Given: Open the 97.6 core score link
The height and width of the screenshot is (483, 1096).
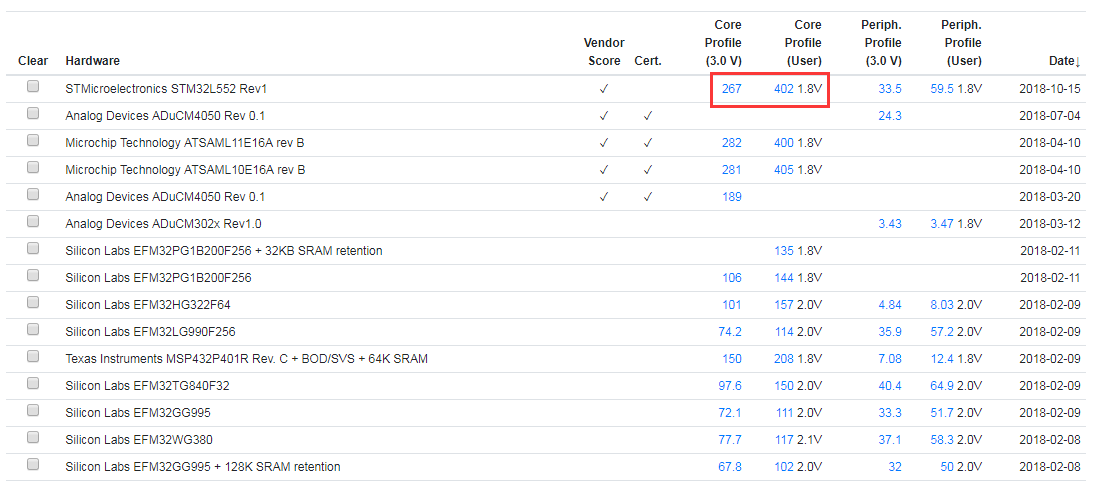Looking at the screenshot, I should coord(730,386).
